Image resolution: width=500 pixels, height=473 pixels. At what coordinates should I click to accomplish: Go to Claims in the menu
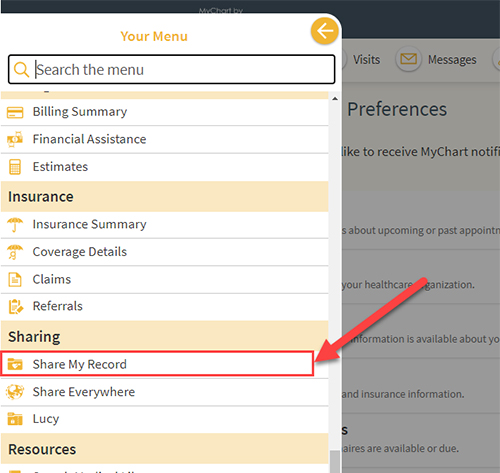pyautogui.click(x=164, y=280)
